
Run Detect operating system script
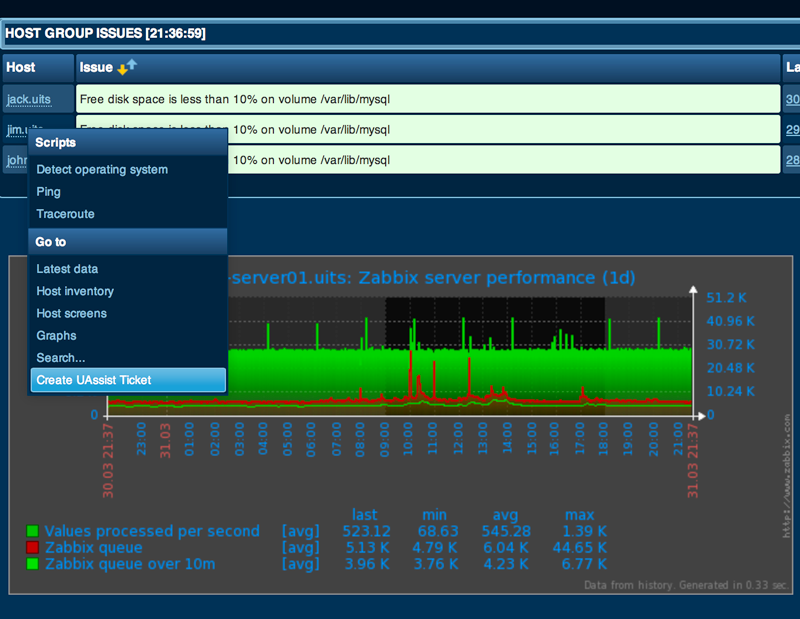pyautogui.click(x=102, y=169)
